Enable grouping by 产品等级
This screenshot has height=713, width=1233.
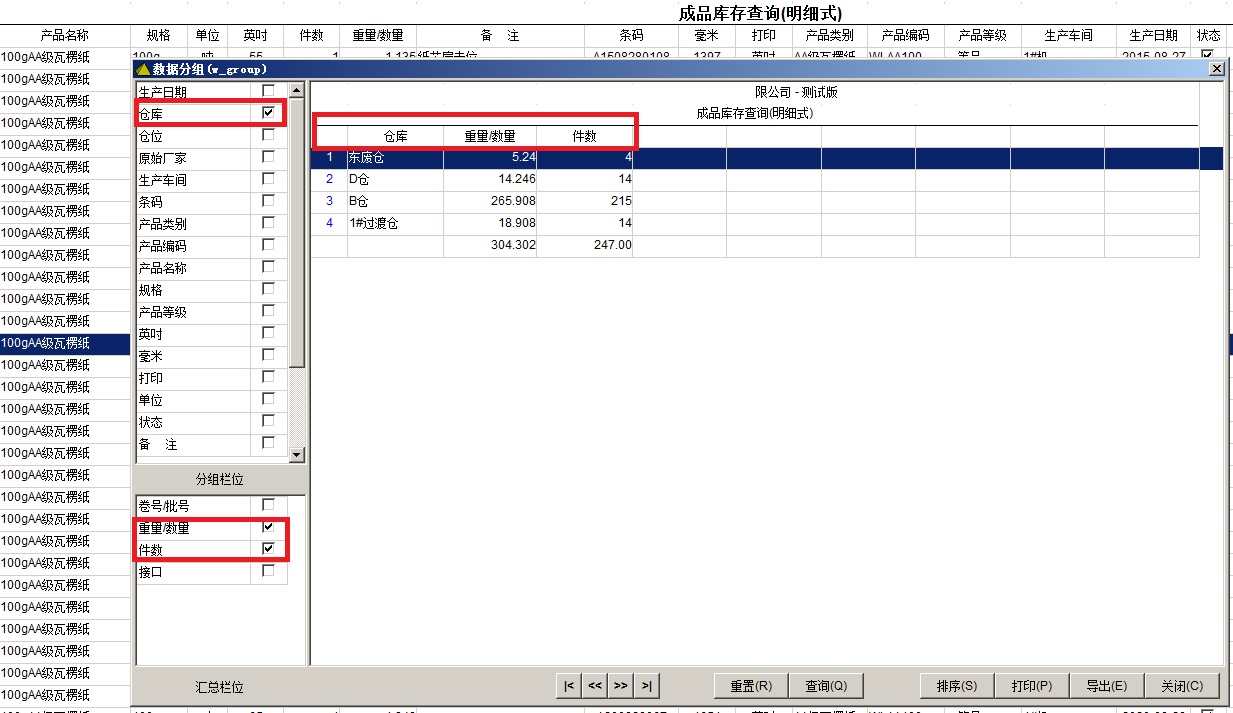[x=268, y=311]
